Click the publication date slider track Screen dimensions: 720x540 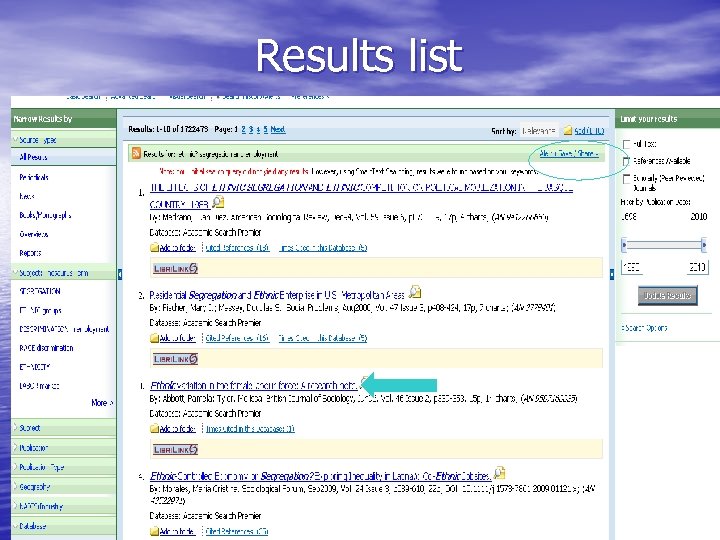664,245
